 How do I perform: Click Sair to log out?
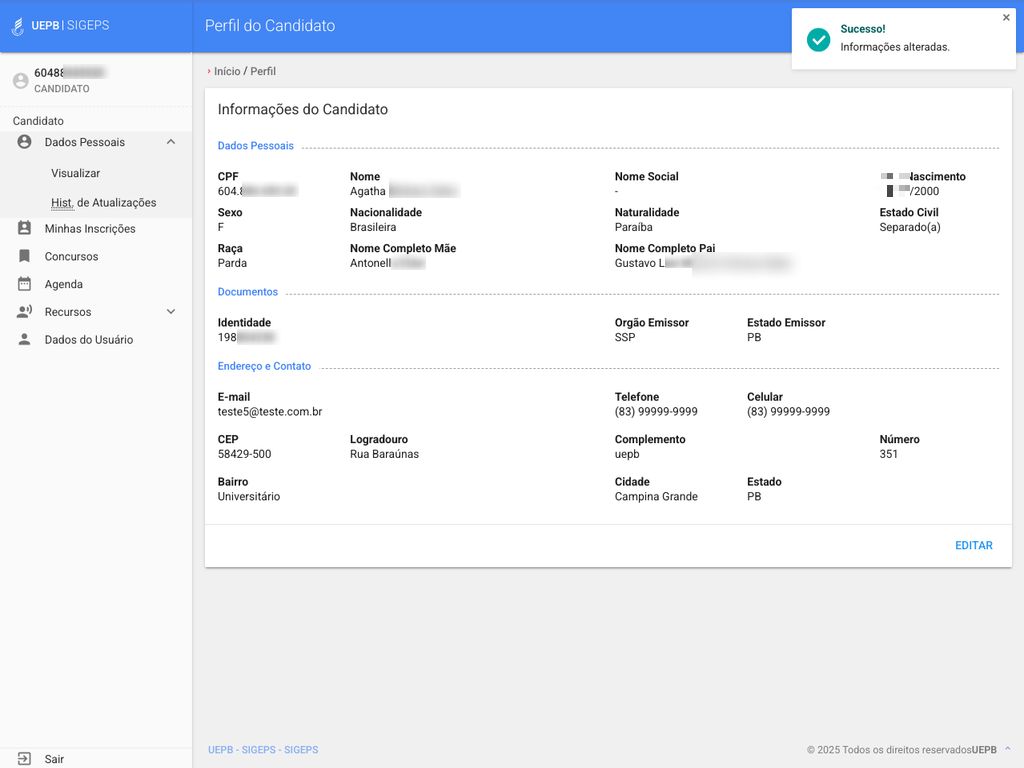click(x=54, y=759)
